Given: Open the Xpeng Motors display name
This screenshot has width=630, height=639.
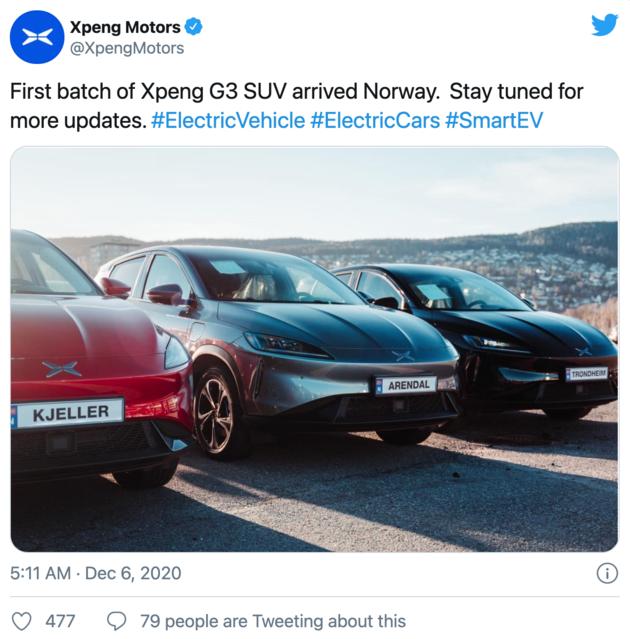Looking at the screenshot, I should (x=125, y=27).
